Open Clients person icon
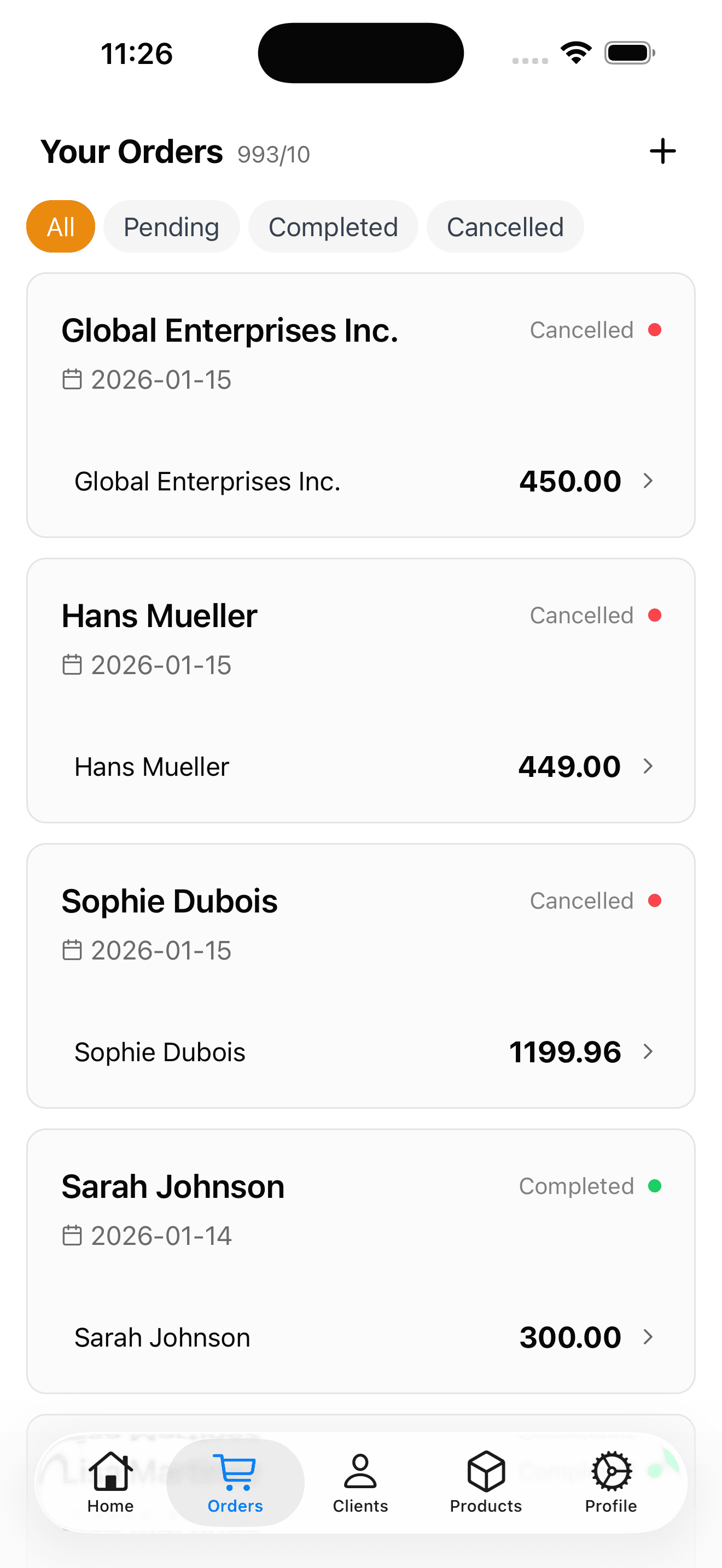 360,1471
